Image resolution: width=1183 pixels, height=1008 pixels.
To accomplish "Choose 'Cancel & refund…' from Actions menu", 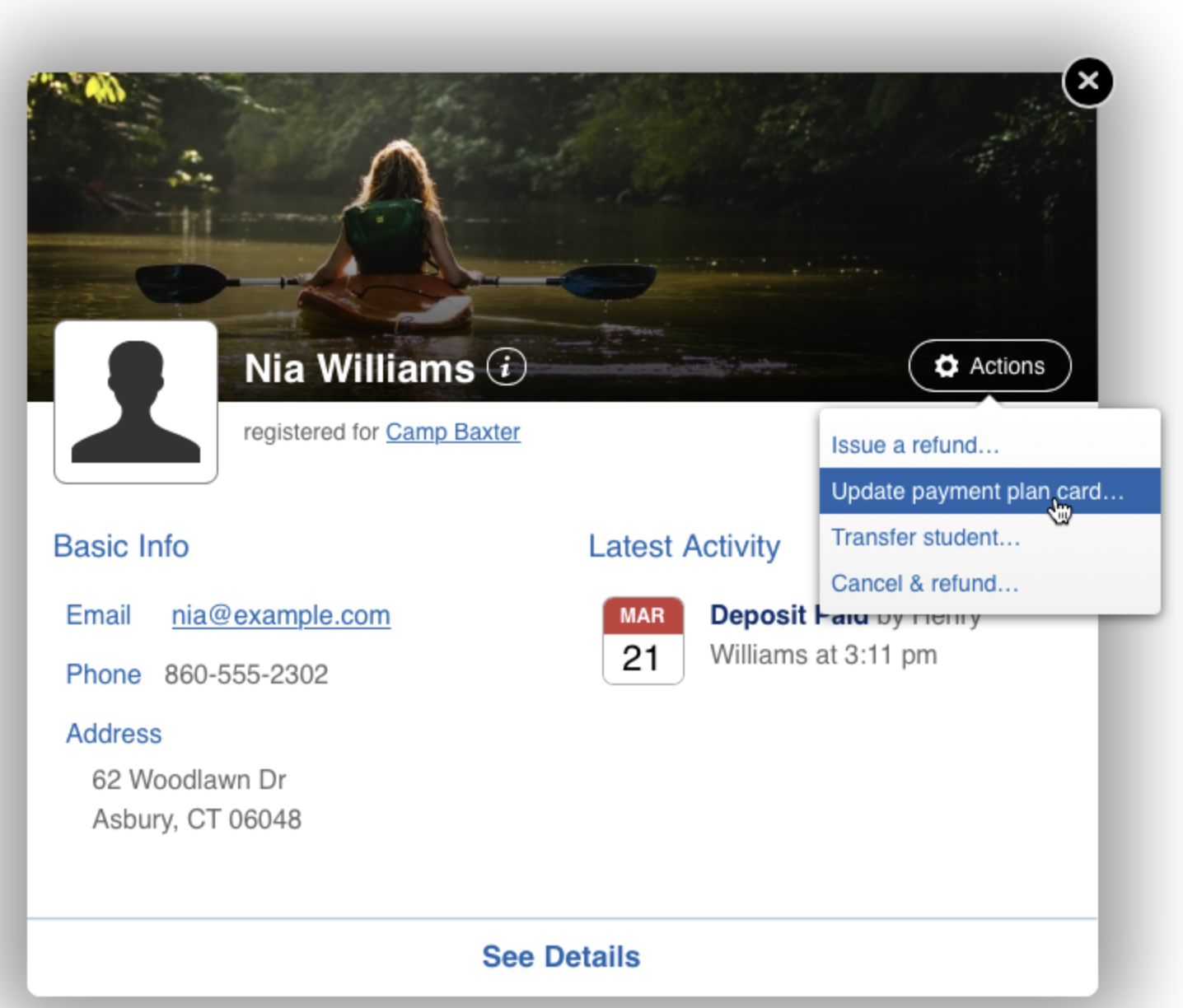I will (x=924, y=584).
